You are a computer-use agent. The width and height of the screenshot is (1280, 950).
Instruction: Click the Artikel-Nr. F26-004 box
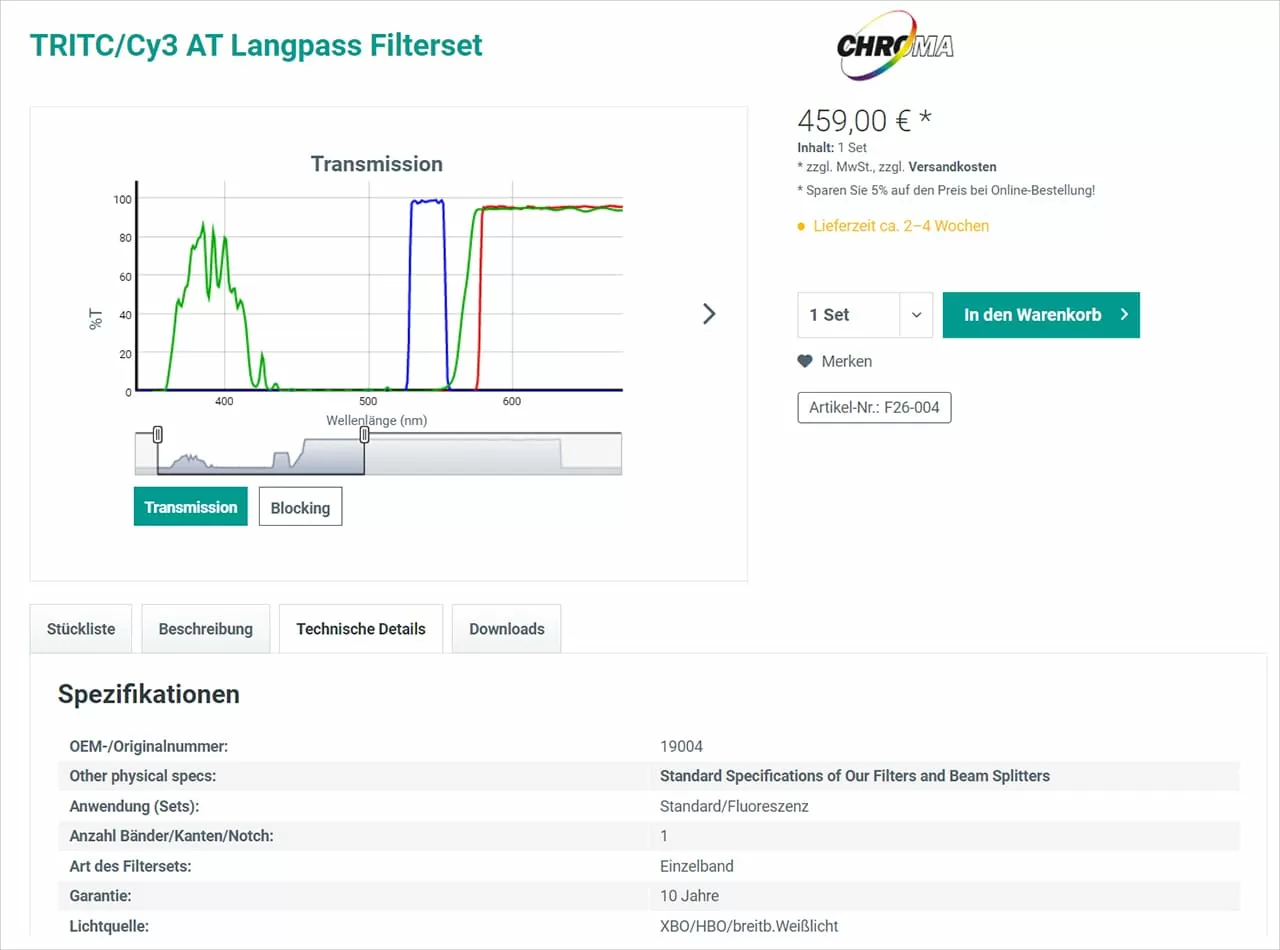pos(874,407)
